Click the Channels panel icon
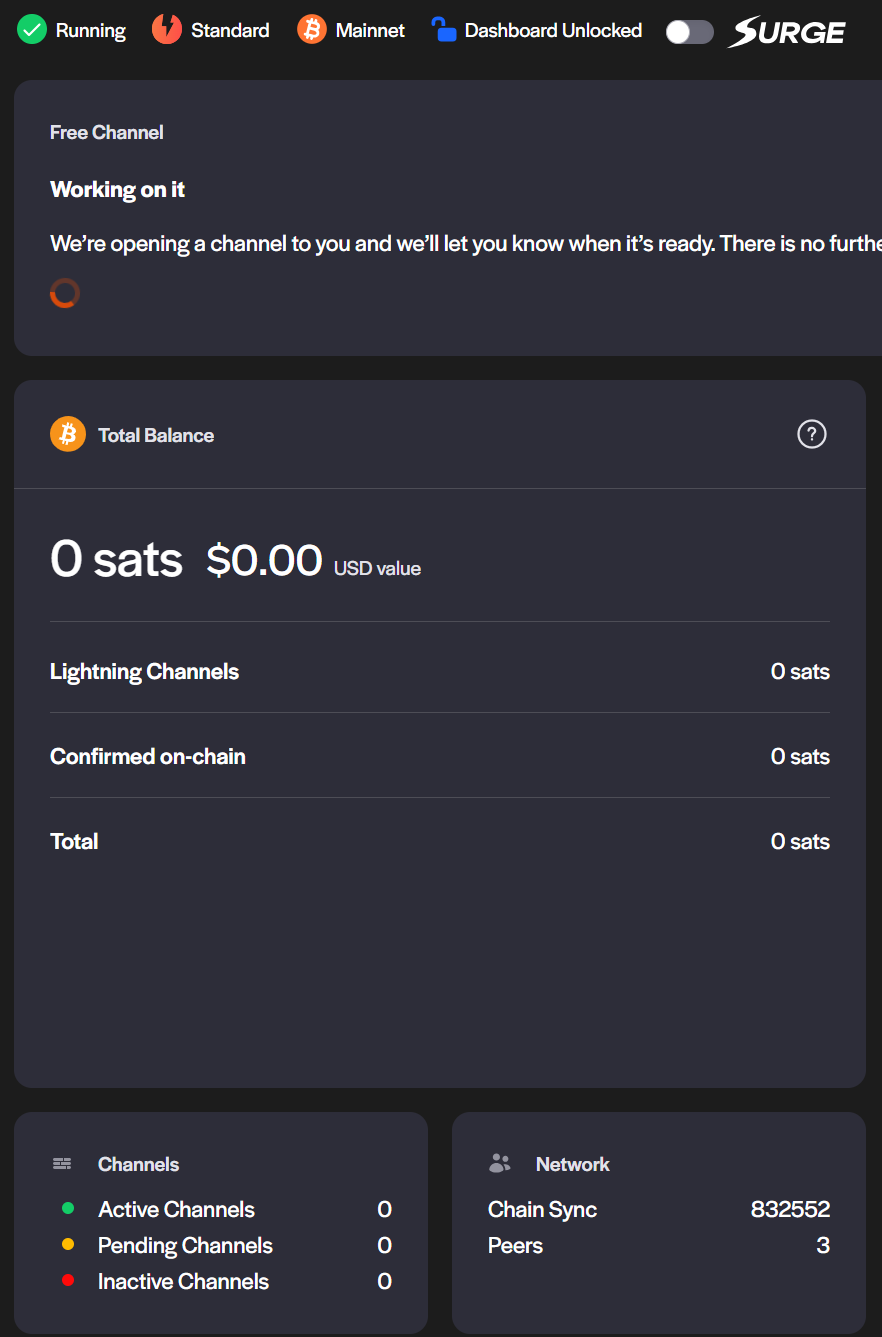The width and height of the screenshot is (882, 1337). click(x=62, y=1164)
